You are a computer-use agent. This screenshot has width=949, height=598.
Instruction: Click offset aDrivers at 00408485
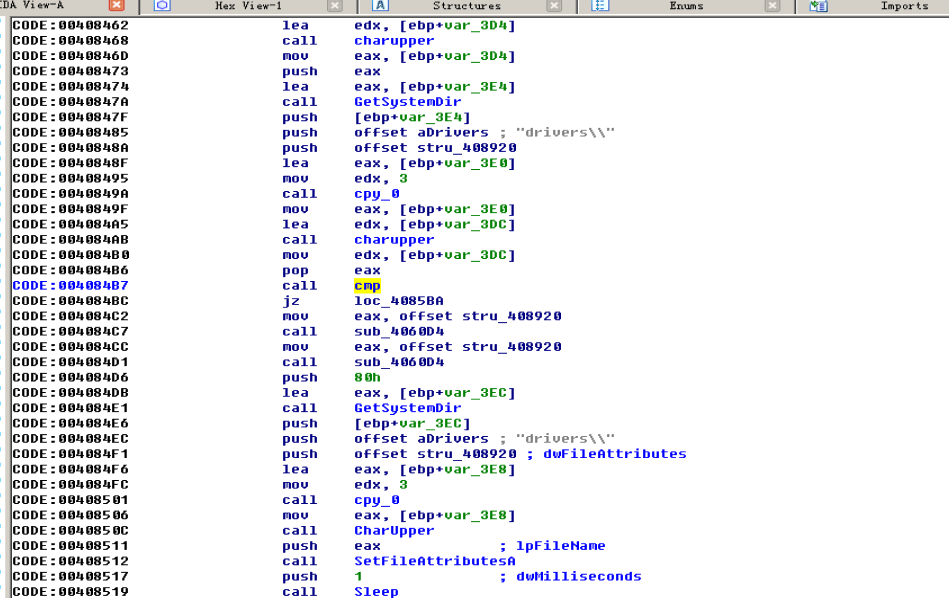(421, 133)
